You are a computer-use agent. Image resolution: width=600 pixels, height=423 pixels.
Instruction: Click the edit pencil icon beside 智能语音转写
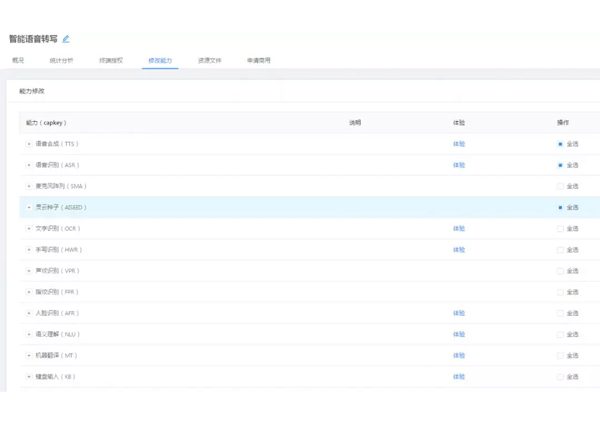pos(66,39)
